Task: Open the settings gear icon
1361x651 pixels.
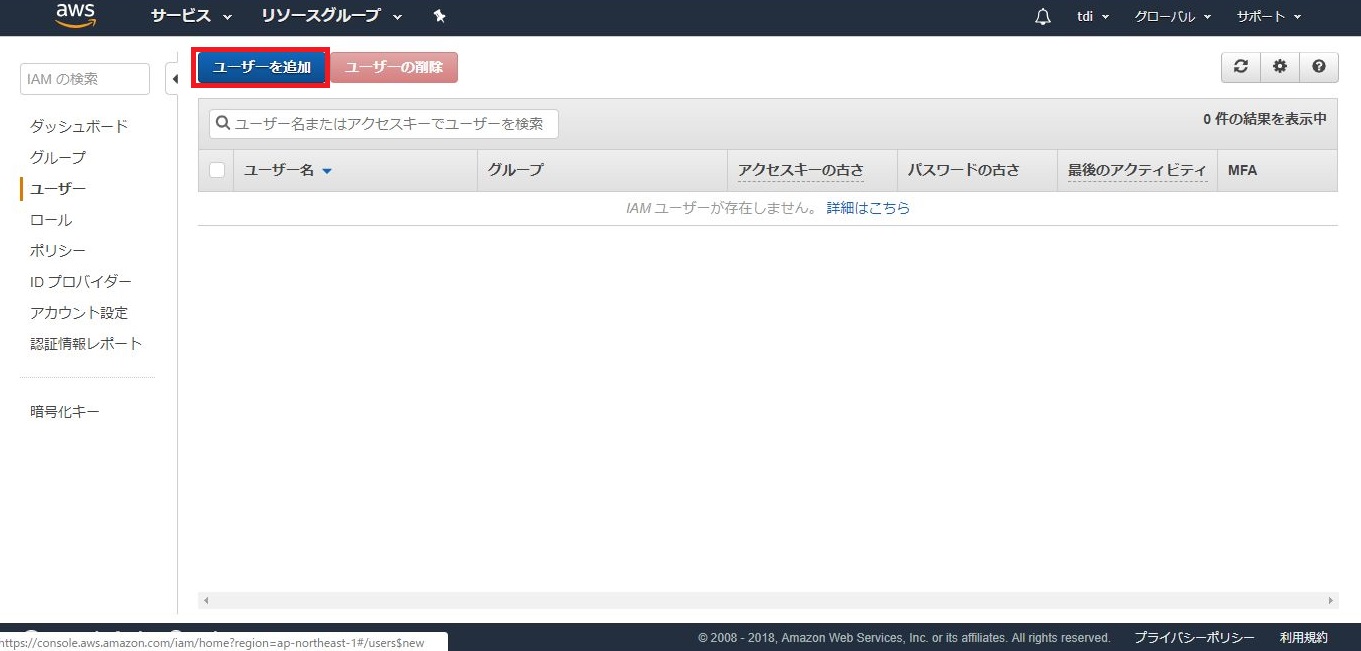Action: 1280,67
